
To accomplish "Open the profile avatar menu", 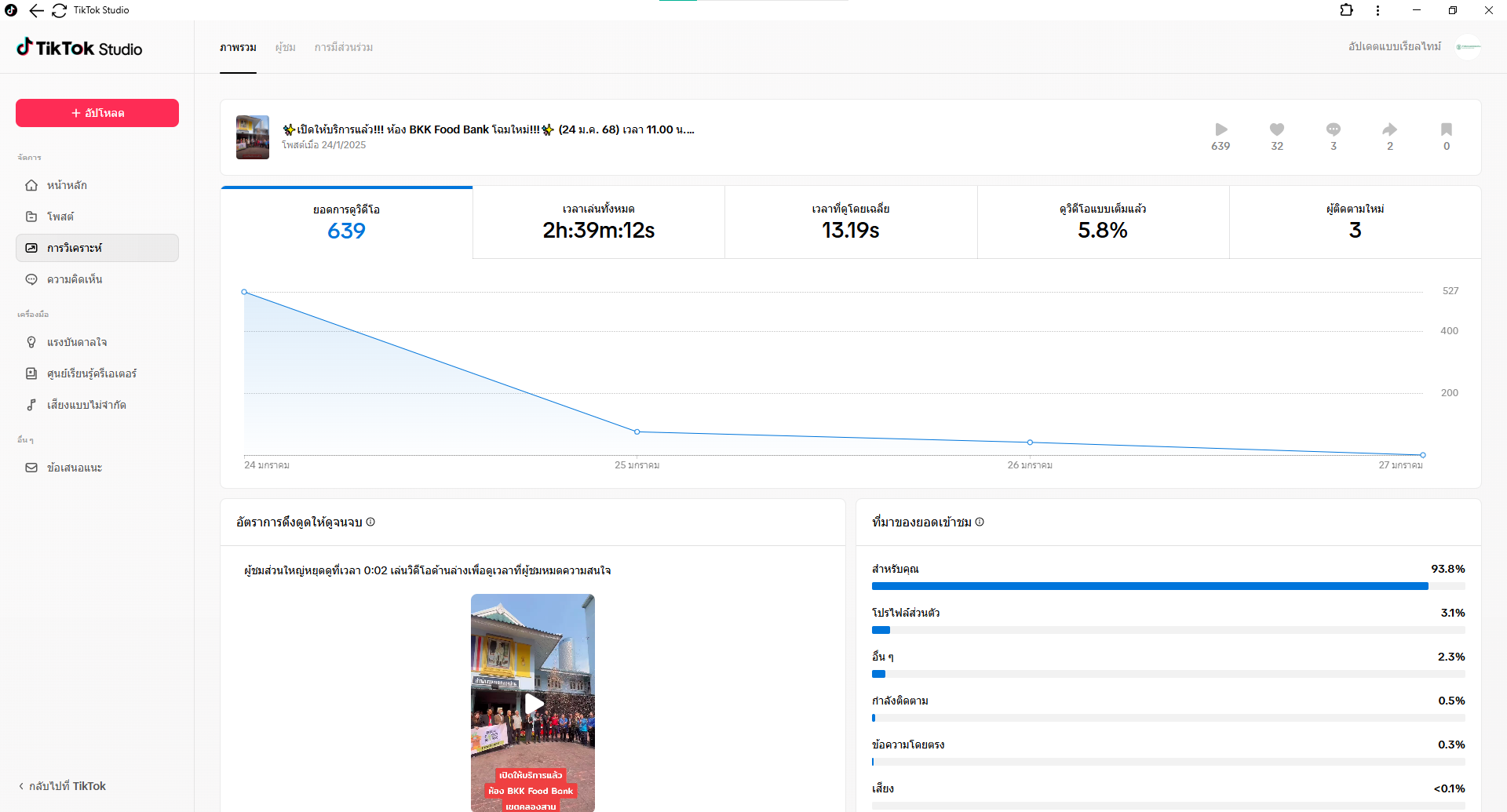I will [1468, 47].
